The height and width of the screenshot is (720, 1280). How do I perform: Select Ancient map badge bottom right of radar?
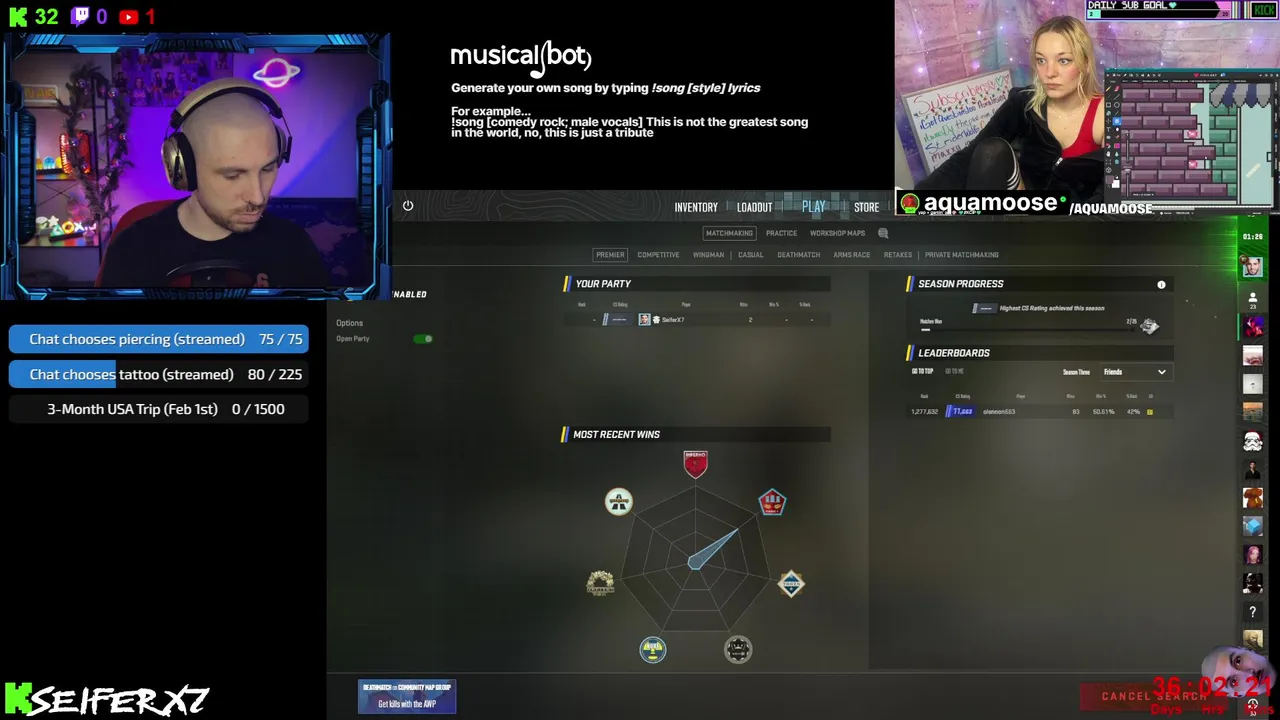[738, 650]
